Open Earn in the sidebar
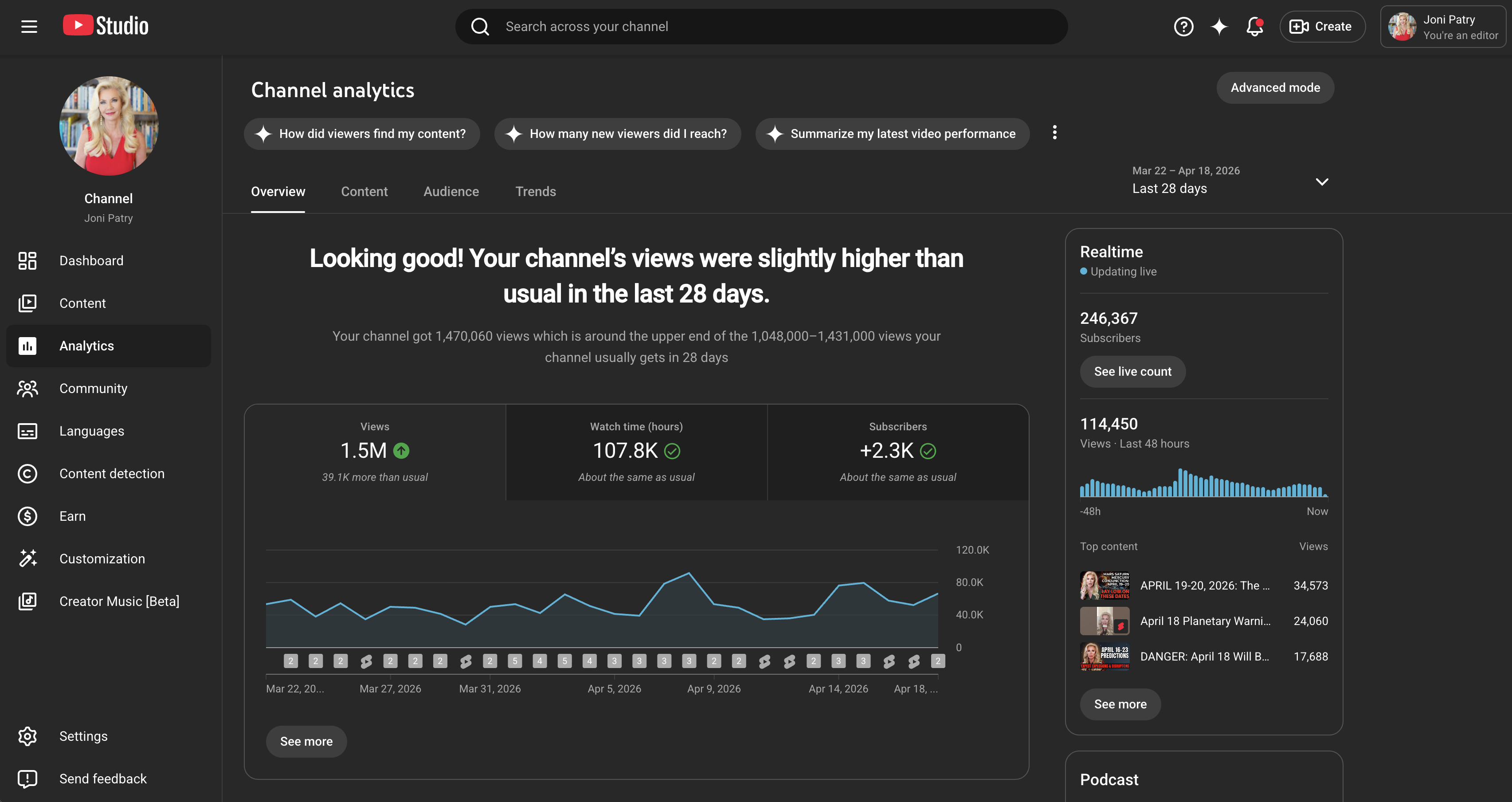Screen dimensions: 1512x802 pyautogui.click(x=109, y=516)
